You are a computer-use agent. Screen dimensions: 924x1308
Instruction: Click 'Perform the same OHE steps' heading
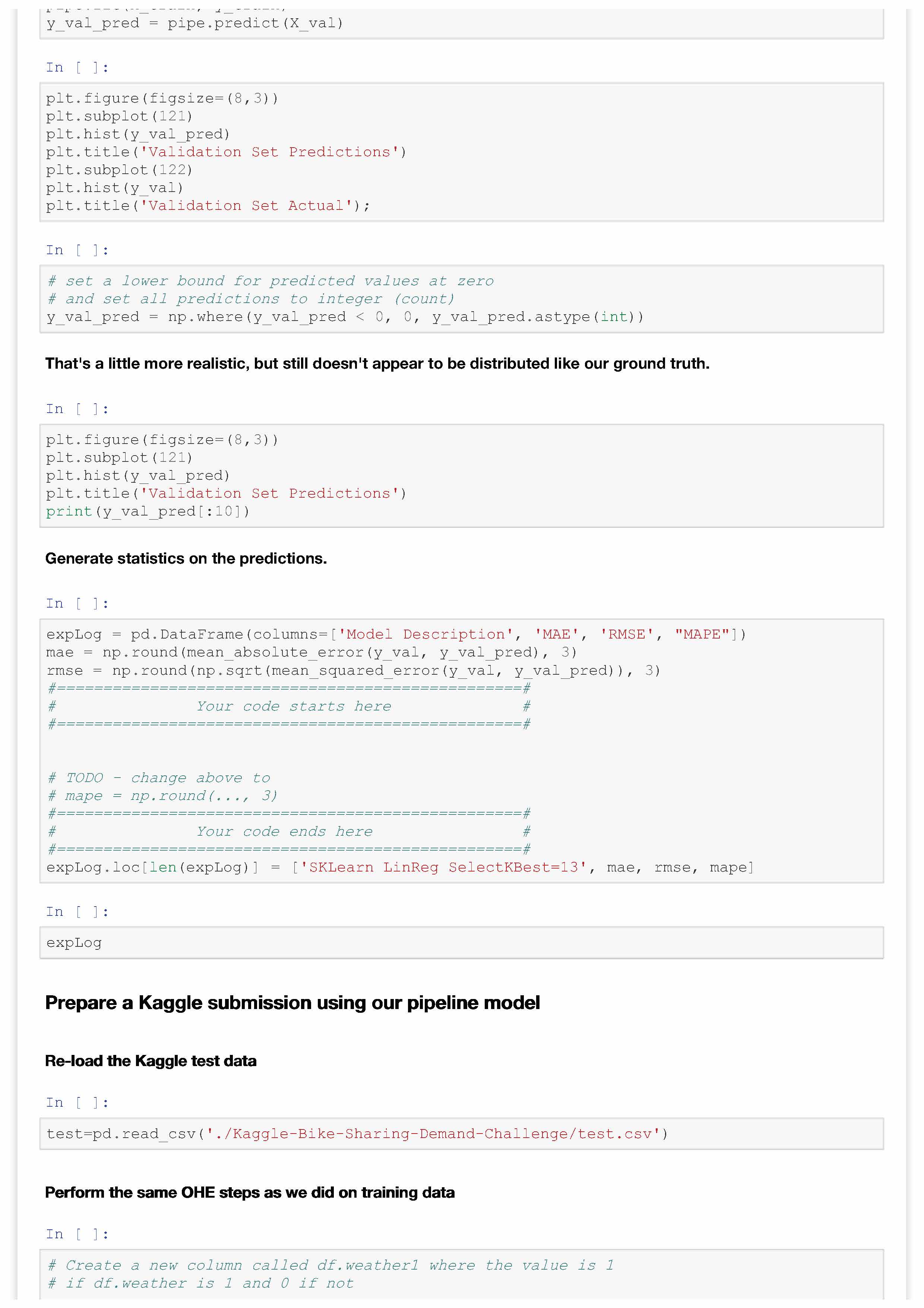(x=249, y=1192)
